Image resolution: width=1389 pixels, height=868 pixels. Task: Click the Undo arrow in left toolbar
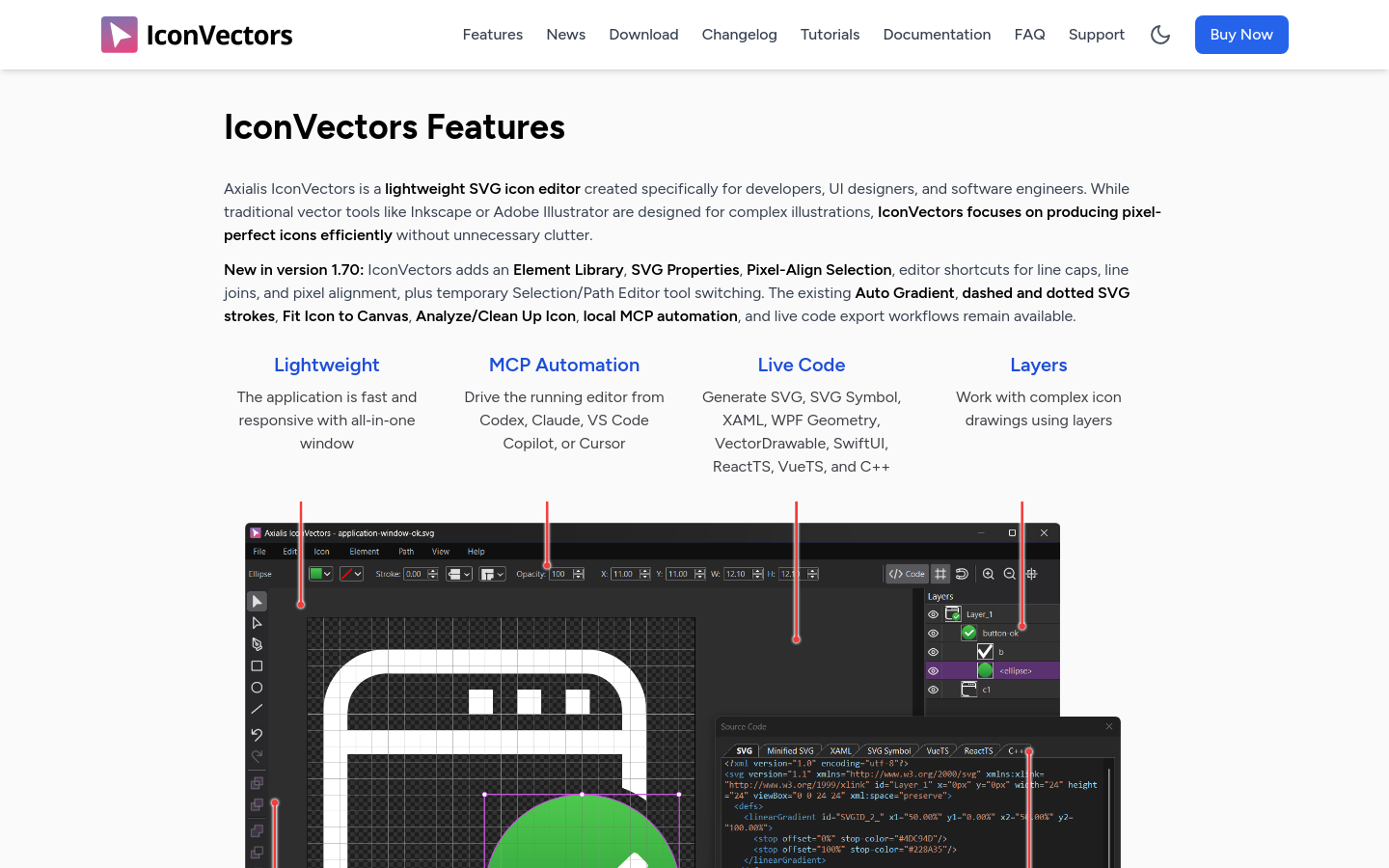257,735
